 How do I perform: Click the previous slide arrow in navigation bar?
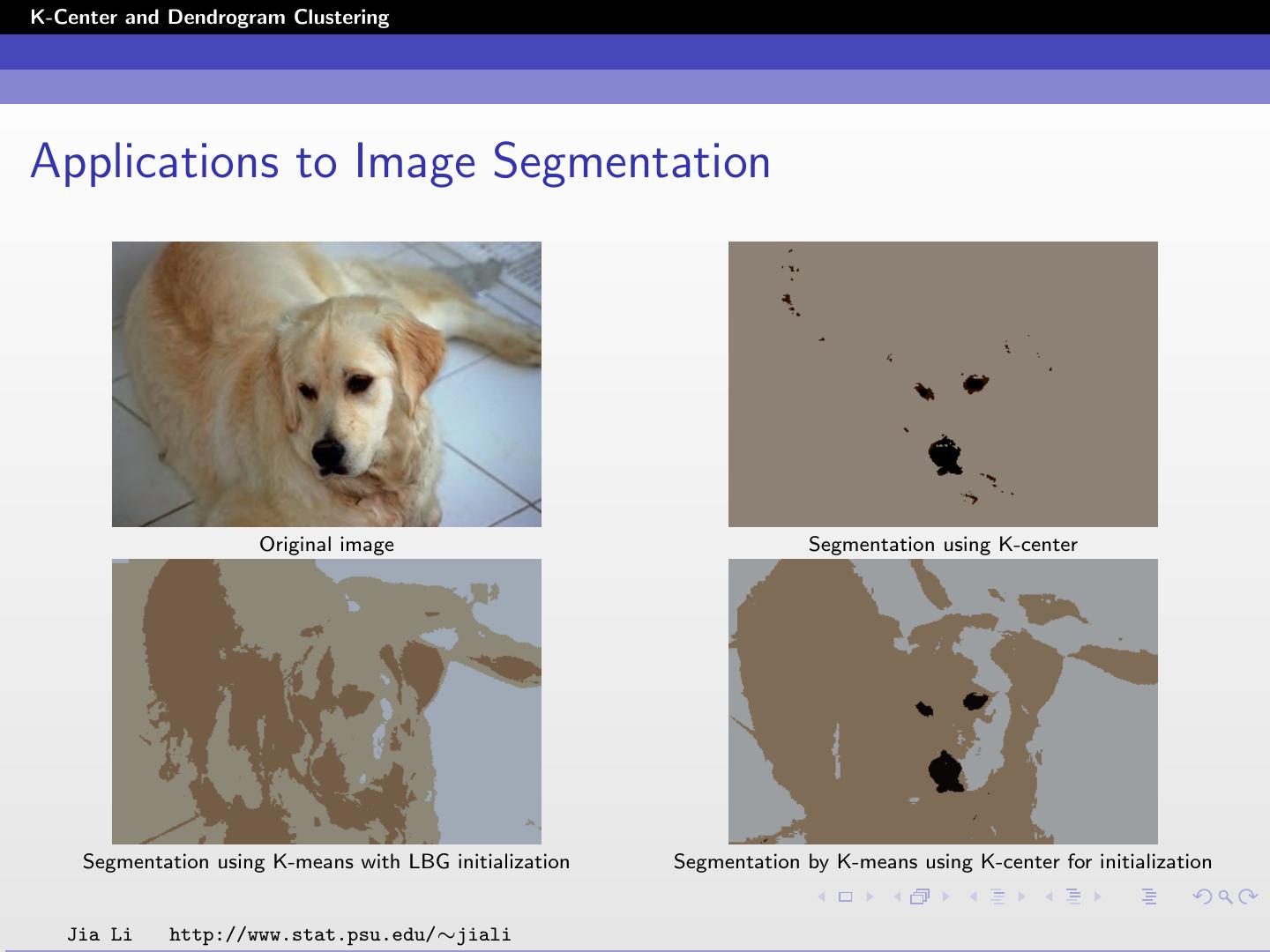821,896
